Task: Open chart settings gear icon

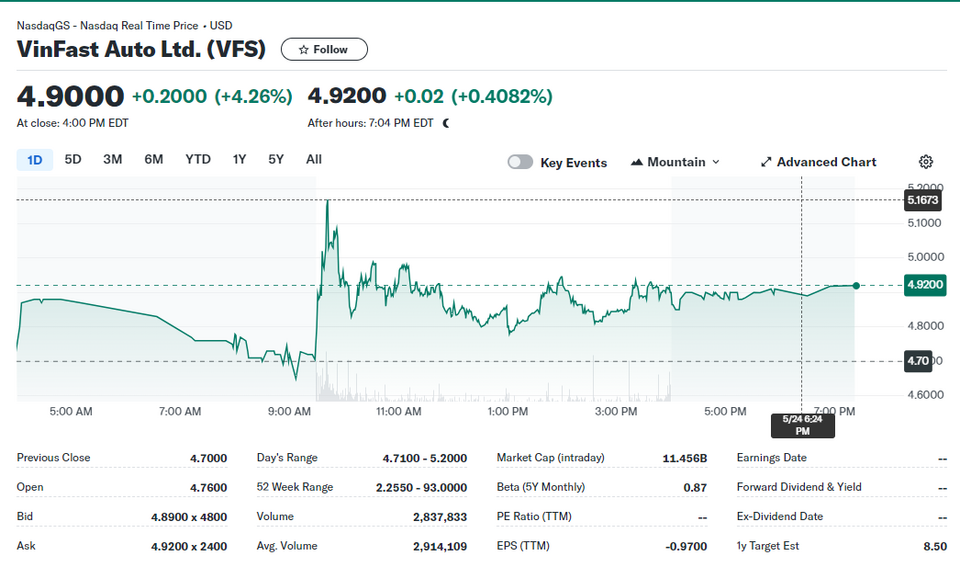Action: point(926,162)
